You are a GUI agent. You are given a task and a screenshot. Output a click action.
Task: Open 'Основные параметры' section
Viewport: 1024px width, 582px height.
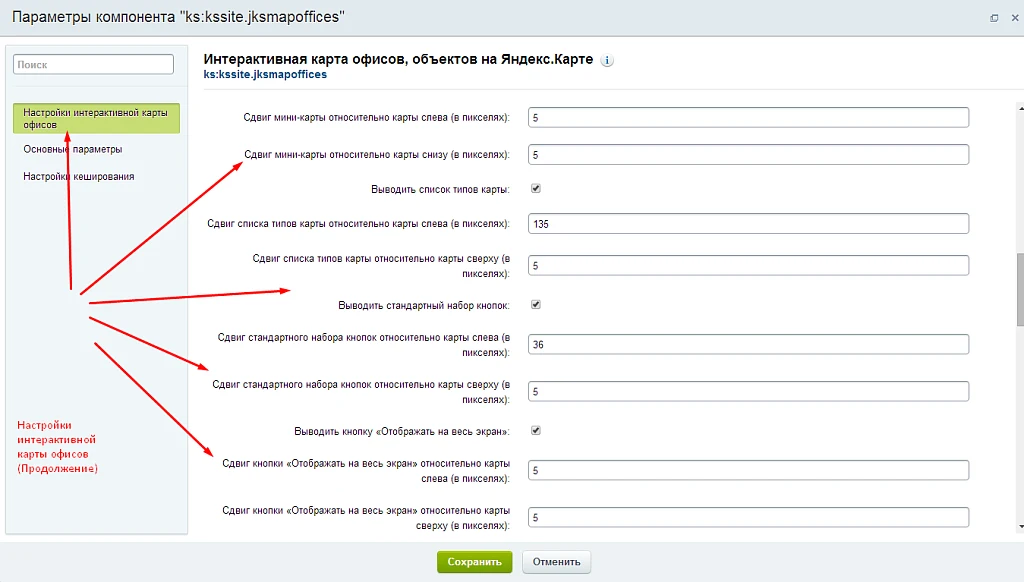click(x=72, y=149)
